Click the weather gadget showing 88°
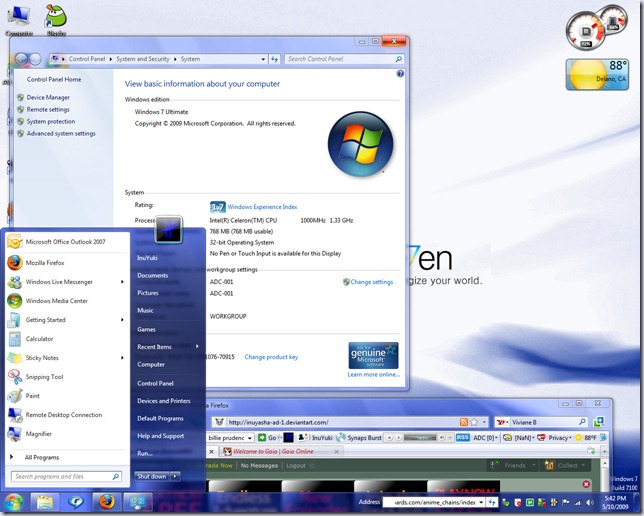The height and width of the screenshot is (516, 644). [597, 74]
